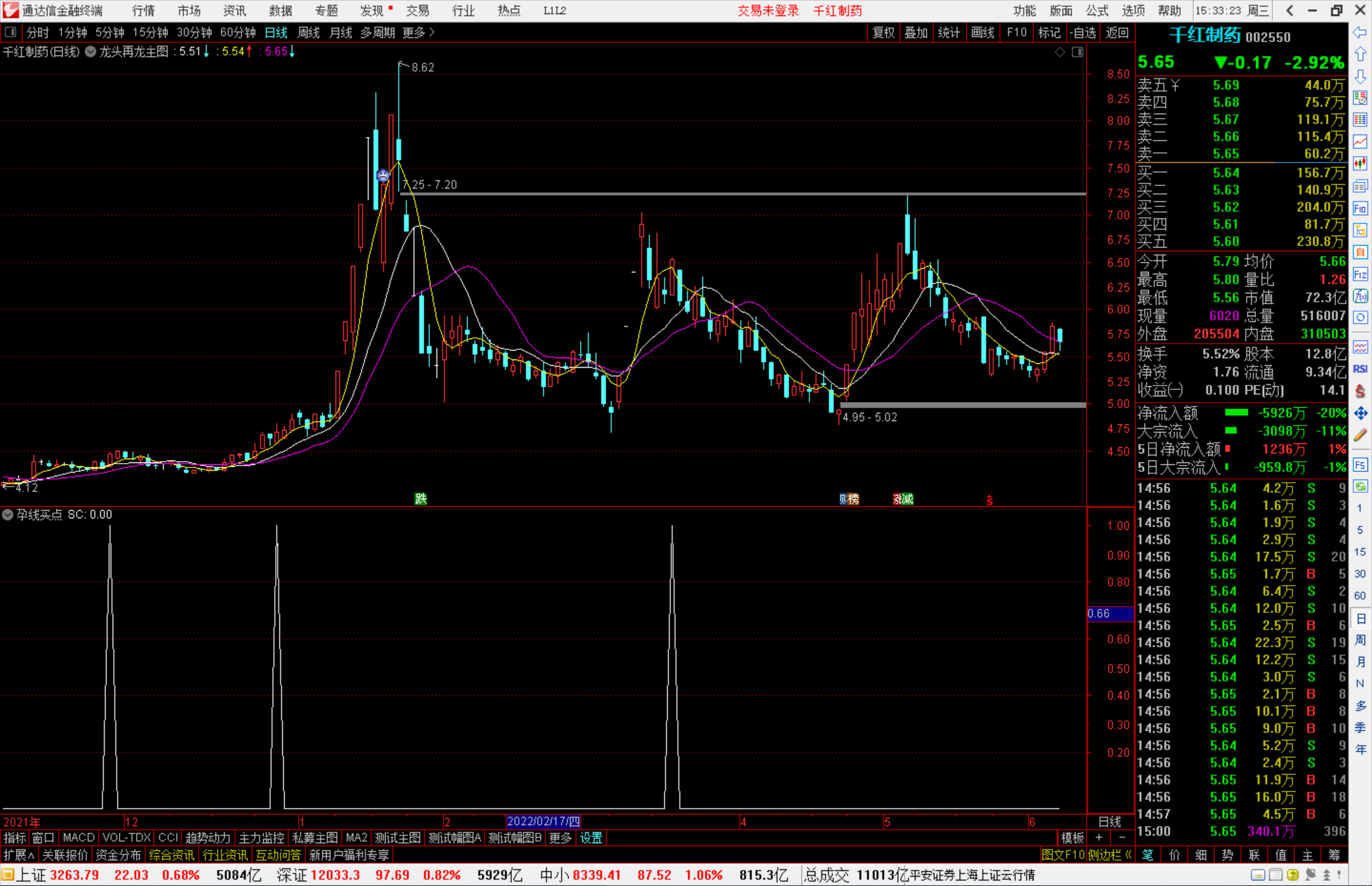Click the four-way move arrows icon
The image size is (1372, 886).
[x=1360, y=413]
